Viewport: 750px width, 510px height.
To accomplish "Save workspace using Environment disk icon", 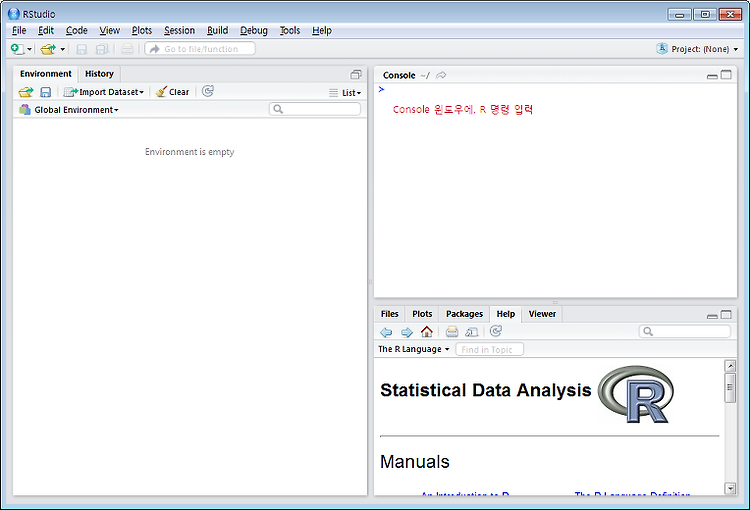I will click(45, 92).
